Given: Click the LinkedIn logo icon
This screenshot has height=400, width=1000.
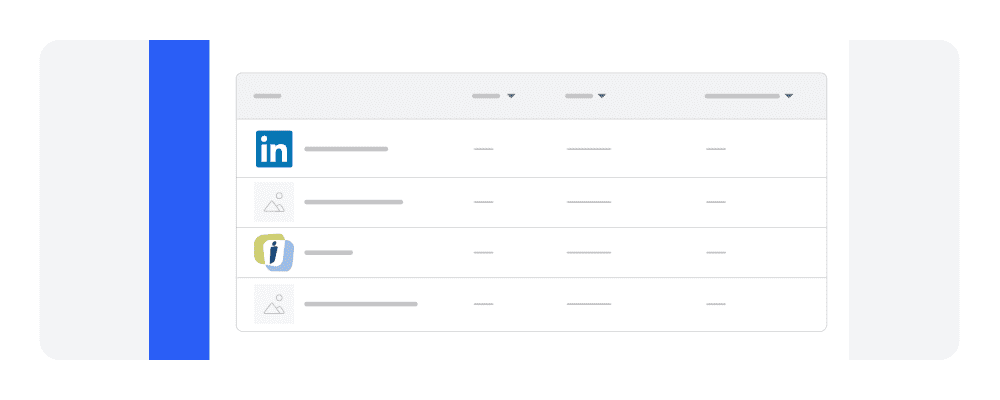Looking at the screenshot, I should tap(273, 149).
